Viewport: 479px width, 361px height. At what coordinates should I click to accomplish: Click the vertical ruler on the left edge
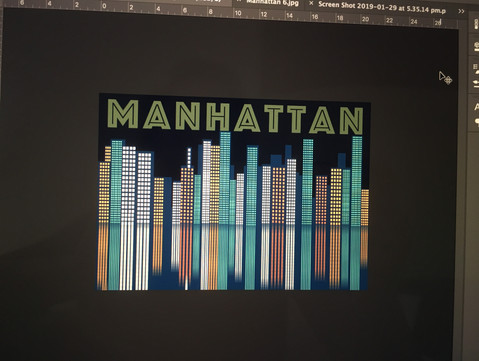click(1, 167)
